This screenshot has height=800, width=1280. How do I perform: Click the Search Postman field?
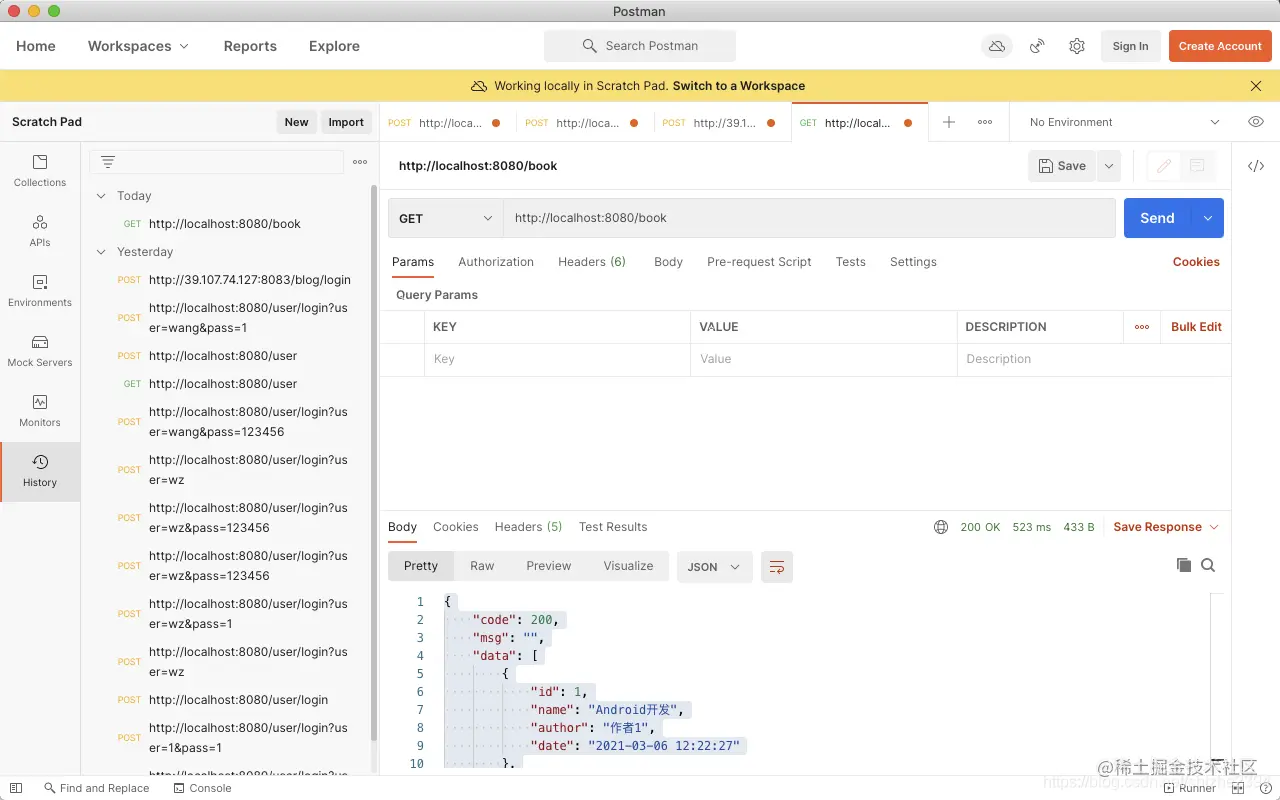(x=640, y=46)
